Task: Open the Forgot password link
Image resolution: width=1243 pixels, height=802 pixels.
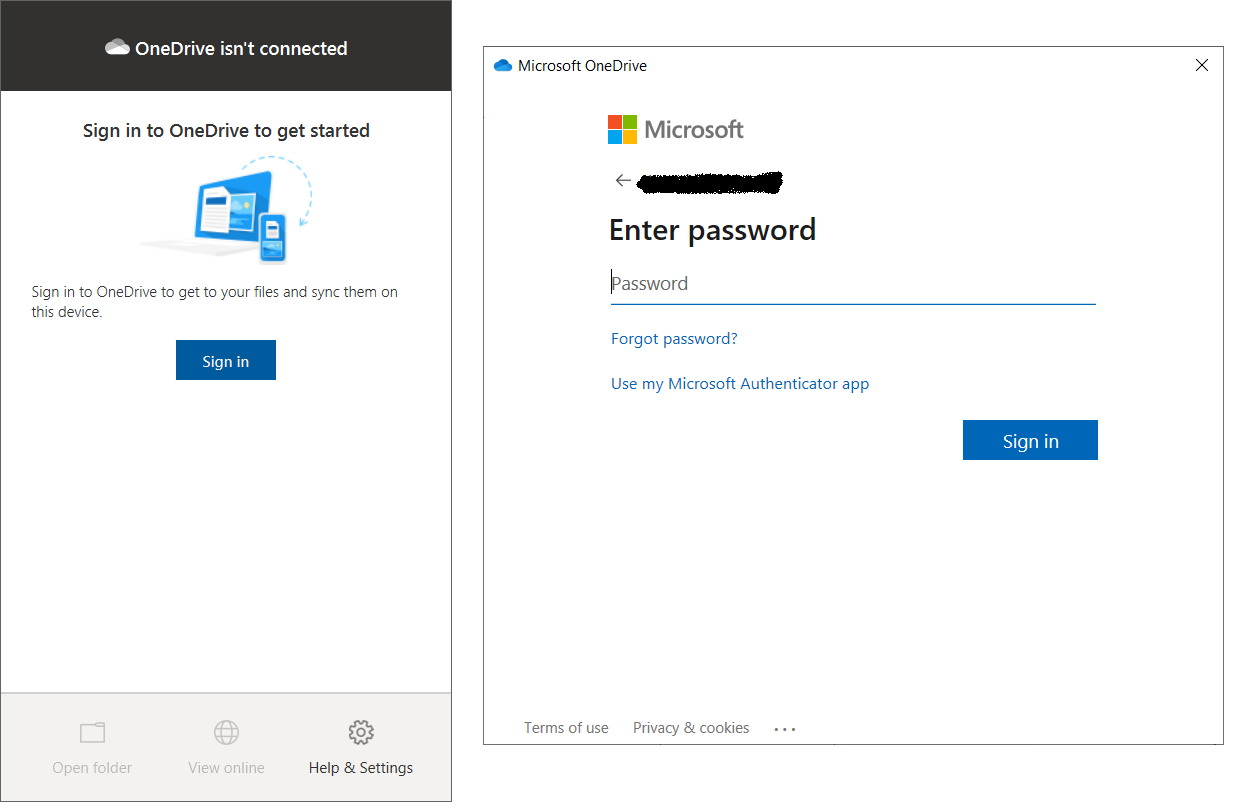Action: click(x=673, y=338)
